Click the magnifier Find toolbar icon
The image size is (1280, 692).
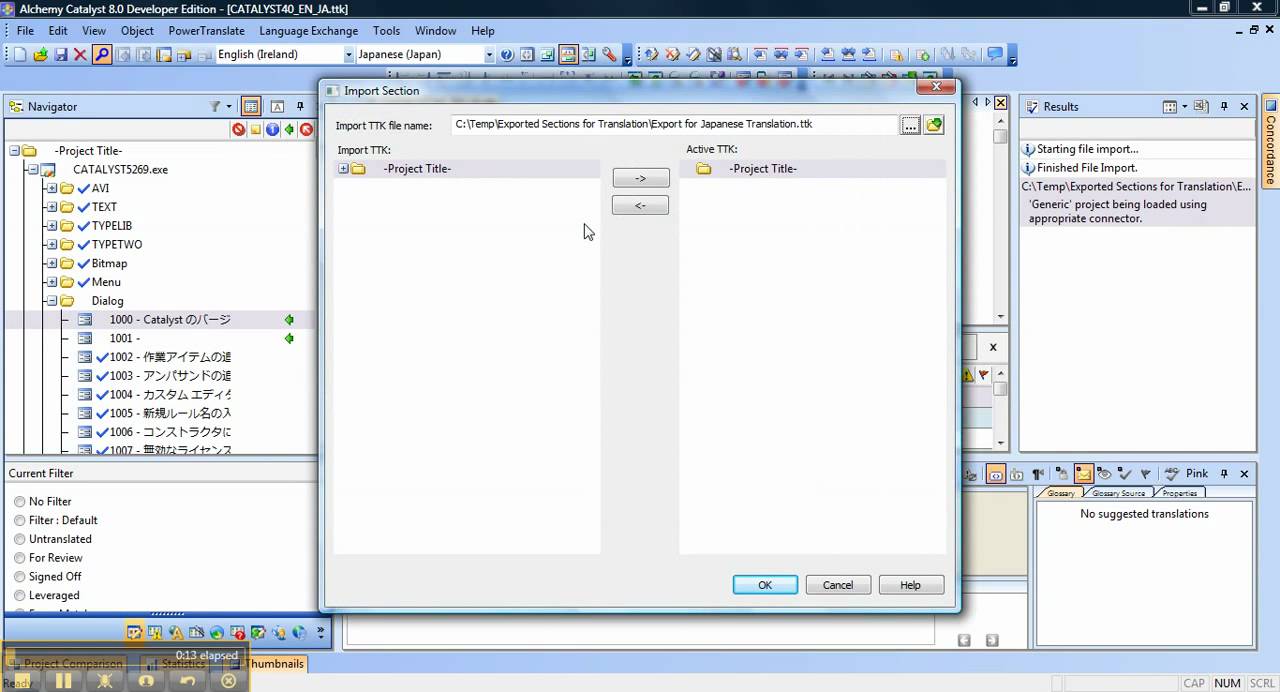[102, 55]
